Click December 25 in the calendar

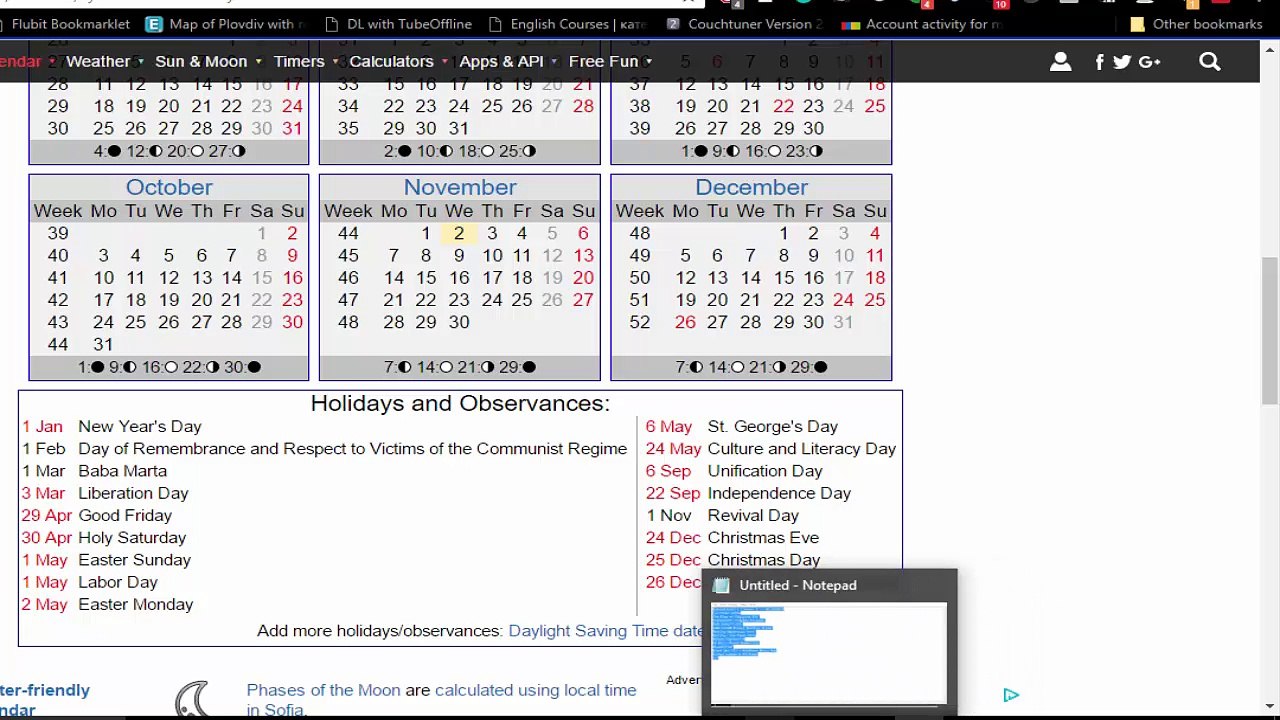point(875,300)
